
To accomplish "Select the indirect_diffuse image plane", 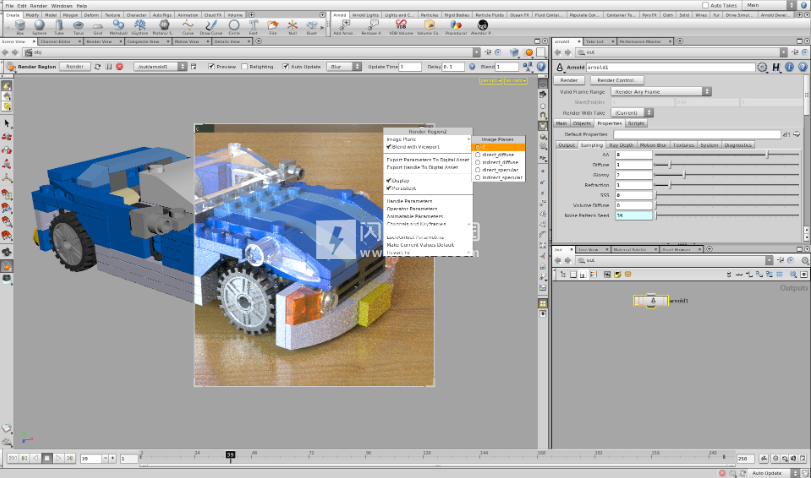I will pos(499,162).
